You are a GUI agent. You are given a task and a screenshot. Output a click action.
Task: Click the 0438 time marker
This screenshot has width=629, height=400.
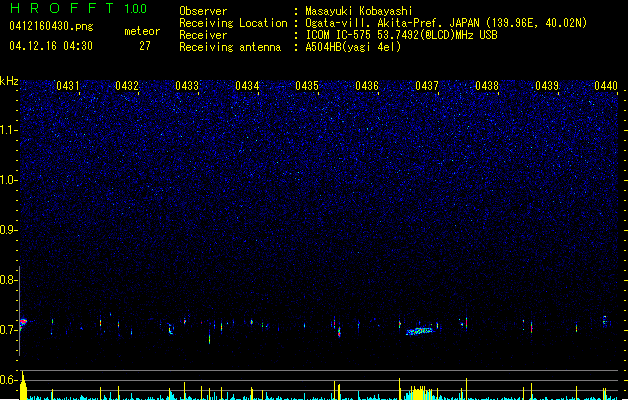click(x=487, y=86)
